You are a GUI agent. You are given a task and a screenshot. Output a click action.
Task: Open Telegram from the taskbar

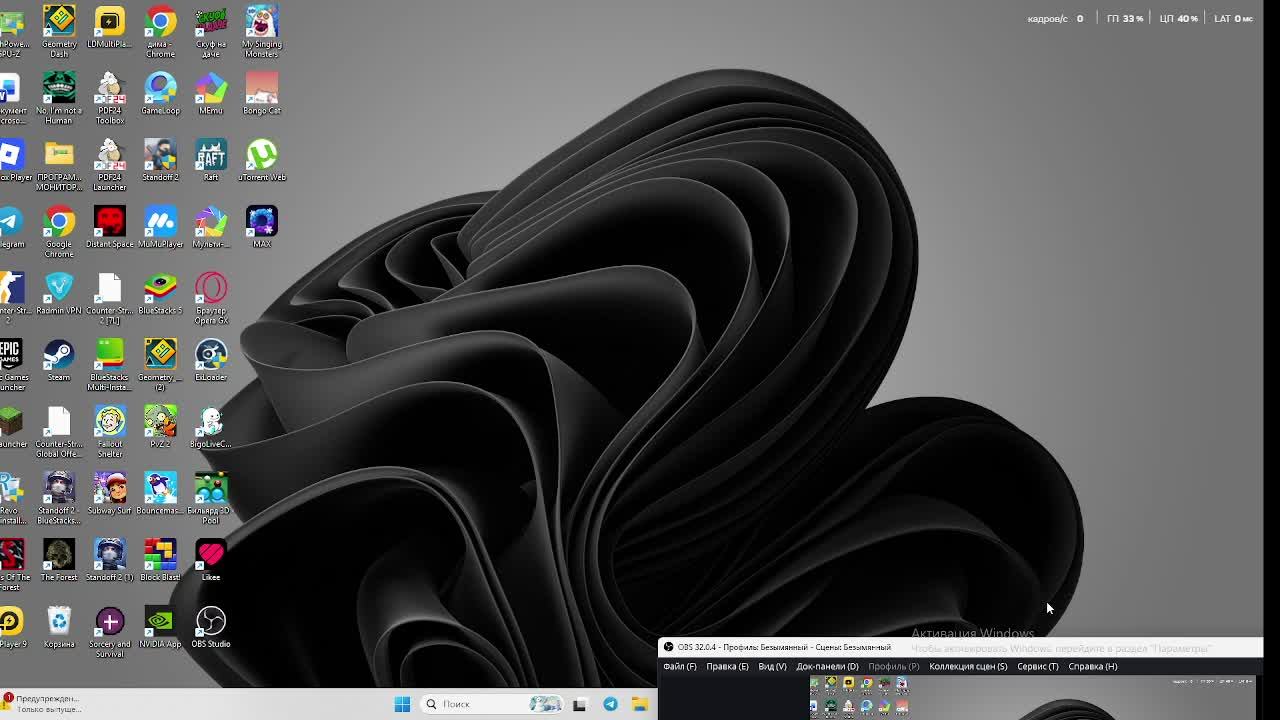610,704
